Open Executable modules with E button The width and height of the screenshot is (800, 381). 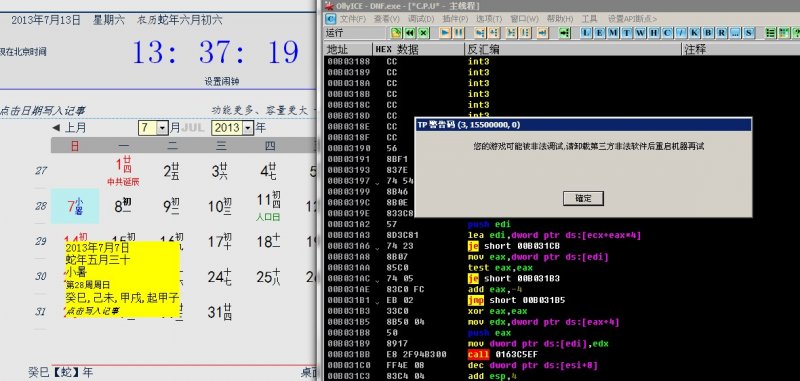(599, 33)
